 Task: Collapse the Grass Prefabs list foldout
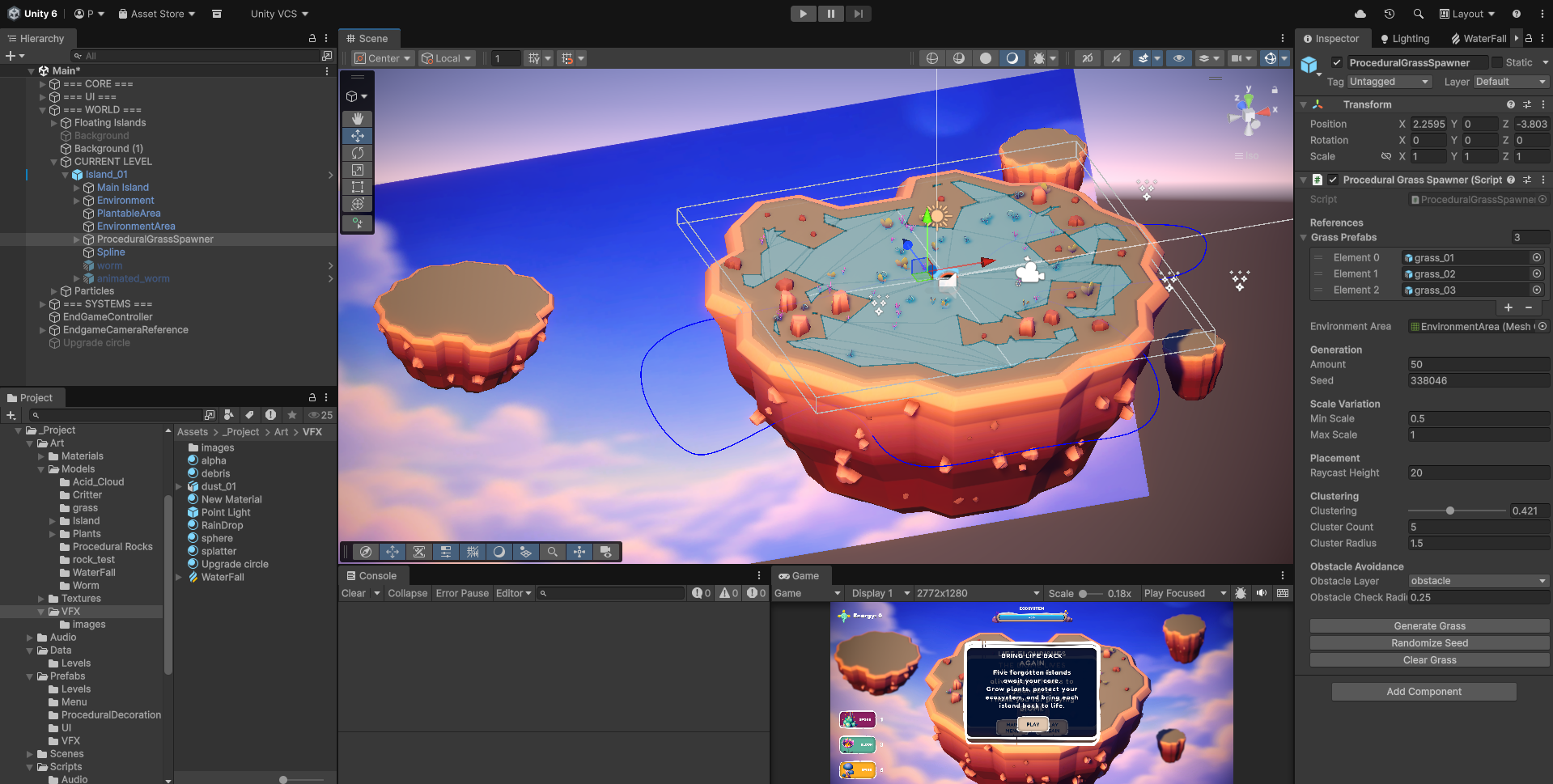click(1304, 237)
